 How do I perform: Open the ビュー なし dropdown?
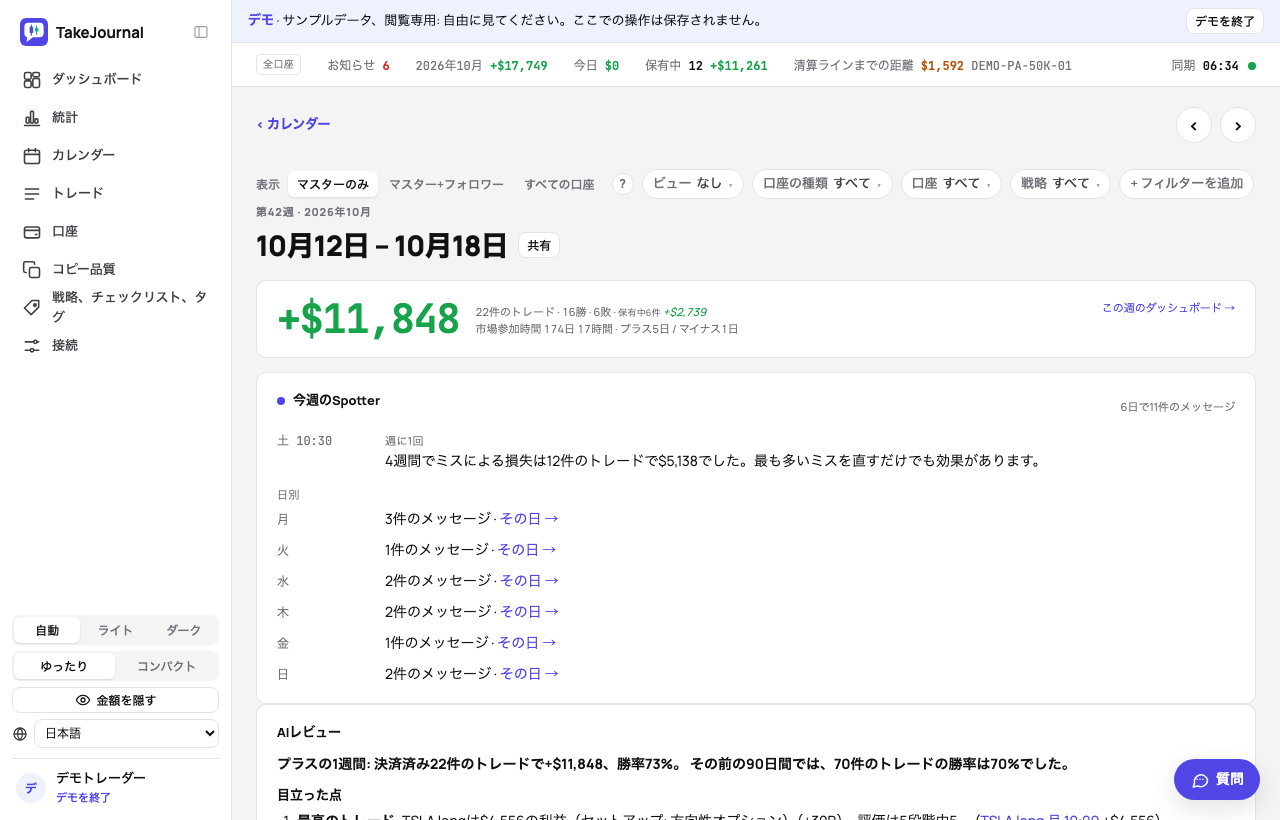click(x=693, y=184)
